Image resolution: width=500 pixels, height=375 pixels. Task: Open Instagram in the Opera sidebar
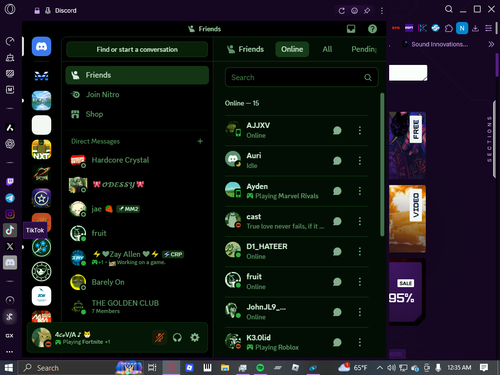click(x=10, y=214)
